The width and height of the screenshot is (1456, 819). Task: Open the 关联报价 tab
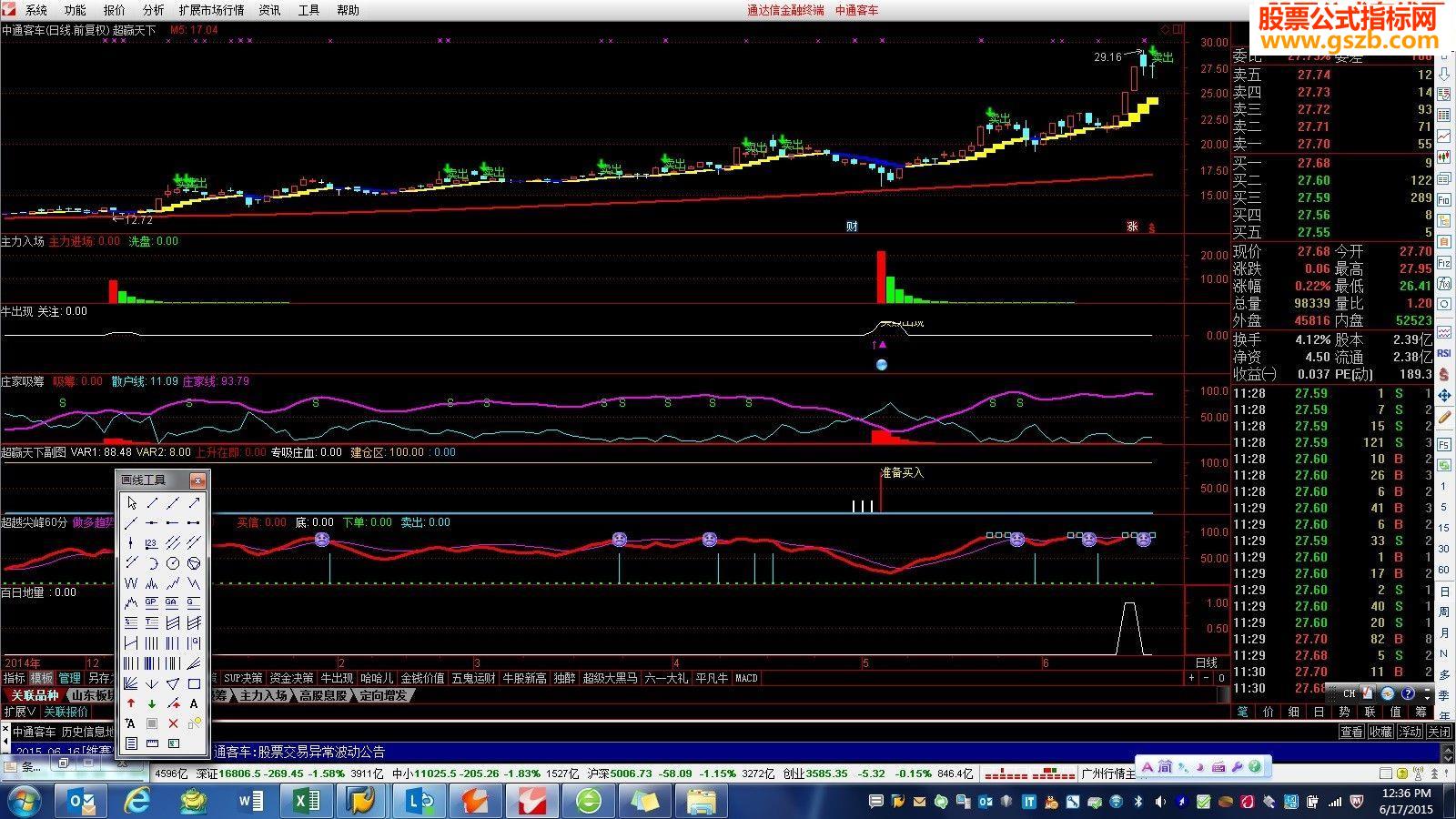[x=66, y=712]
